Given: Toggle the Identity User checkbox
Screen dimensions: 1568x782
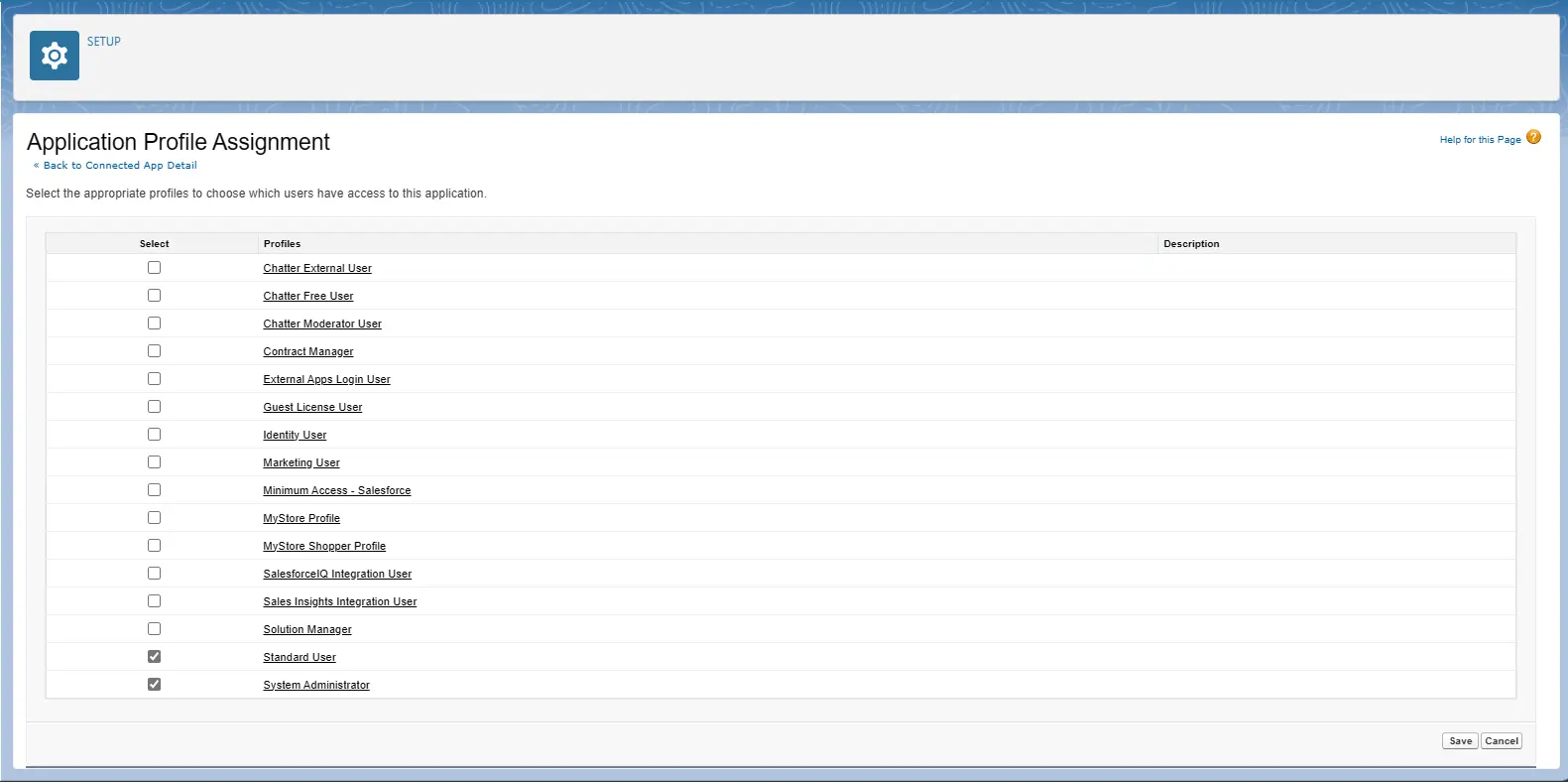Looking at the screenshot, I should (154, 434).
